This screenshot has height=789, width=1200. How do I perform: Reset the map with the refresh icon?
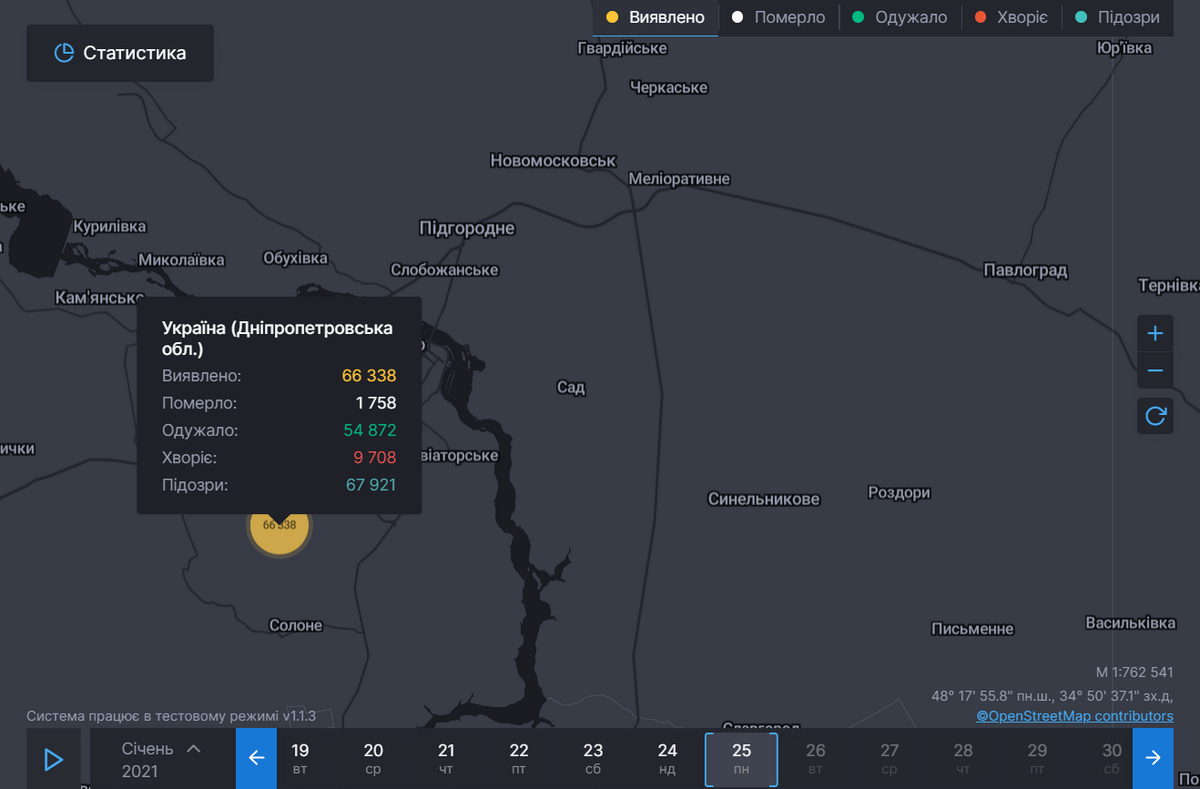pyautogui.click(x=1155, y=416)
